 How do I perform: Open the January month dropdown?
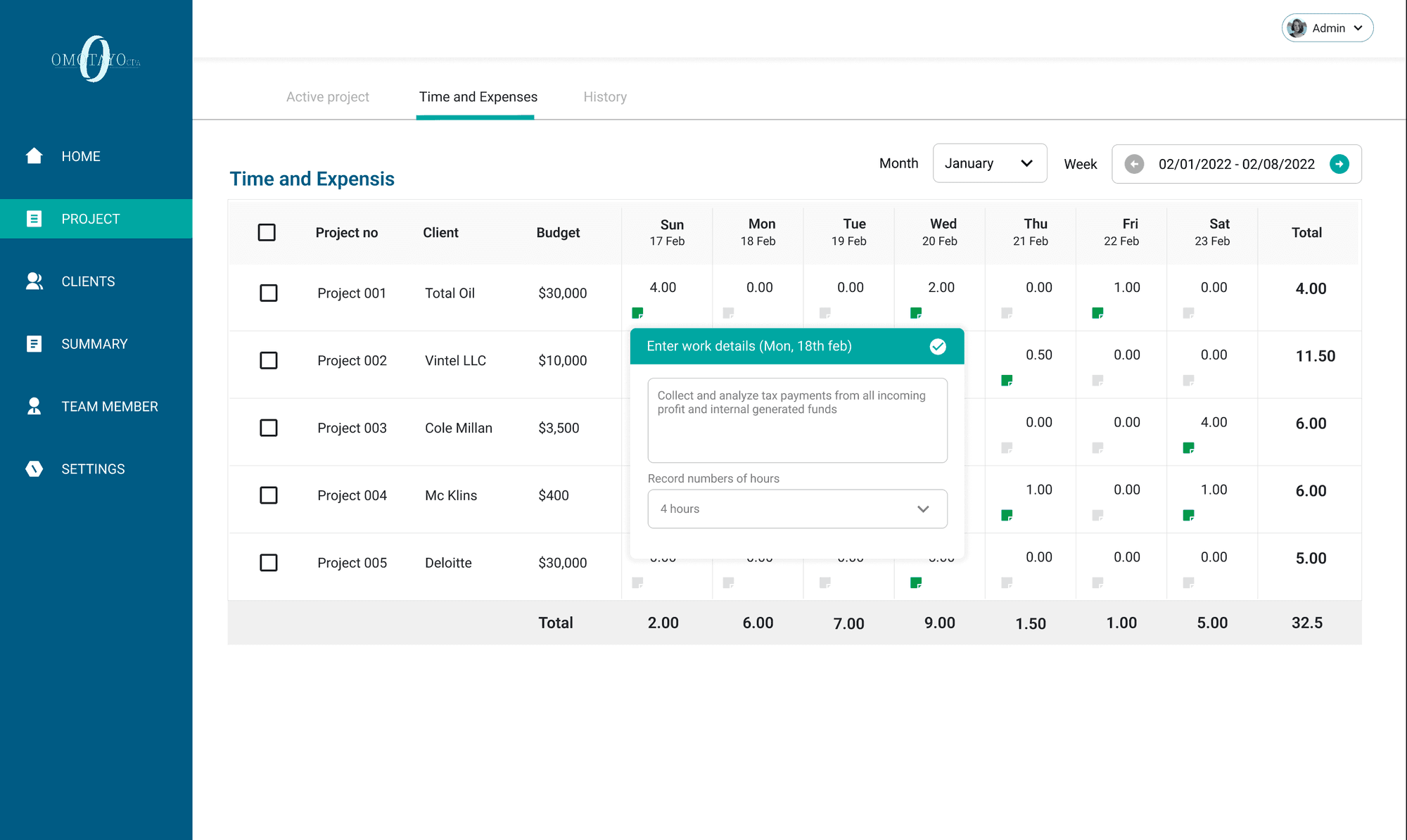coord(989,163)
